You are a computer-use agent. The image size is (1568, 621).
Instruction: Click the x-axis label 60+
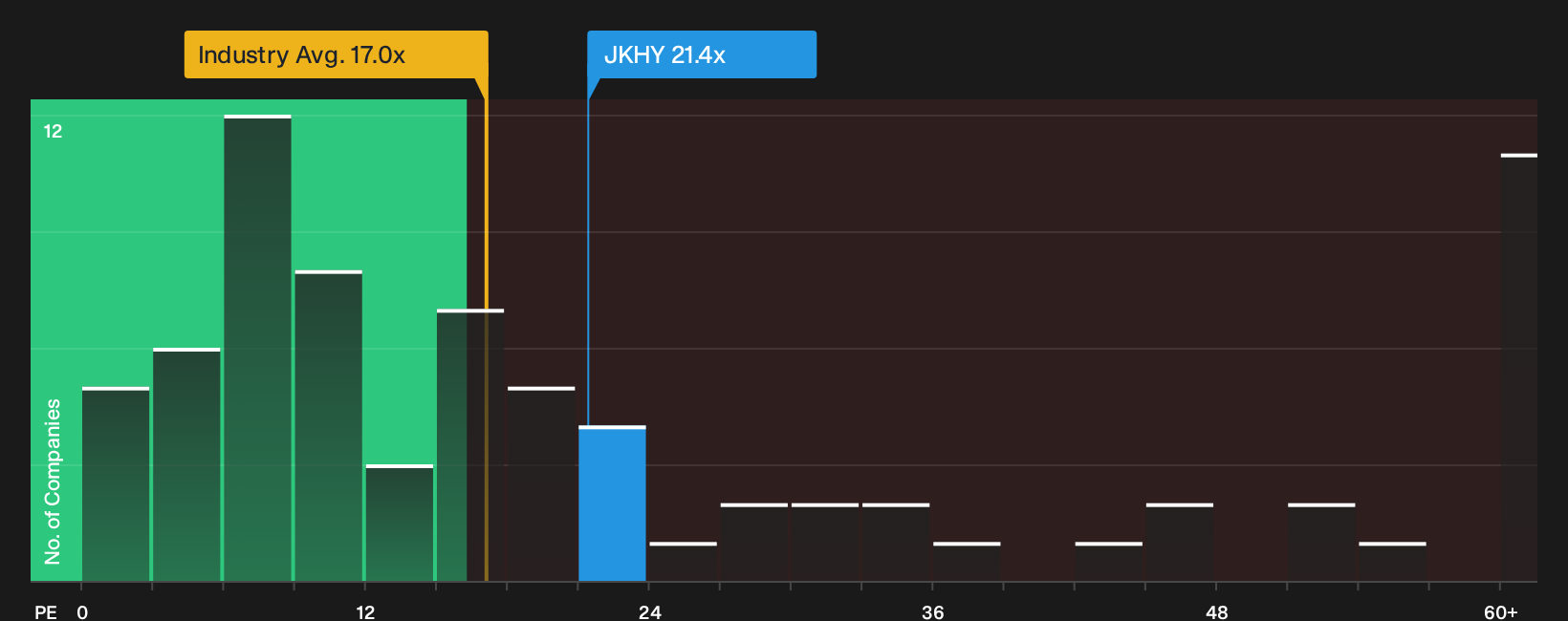(x=1500, y=611)
